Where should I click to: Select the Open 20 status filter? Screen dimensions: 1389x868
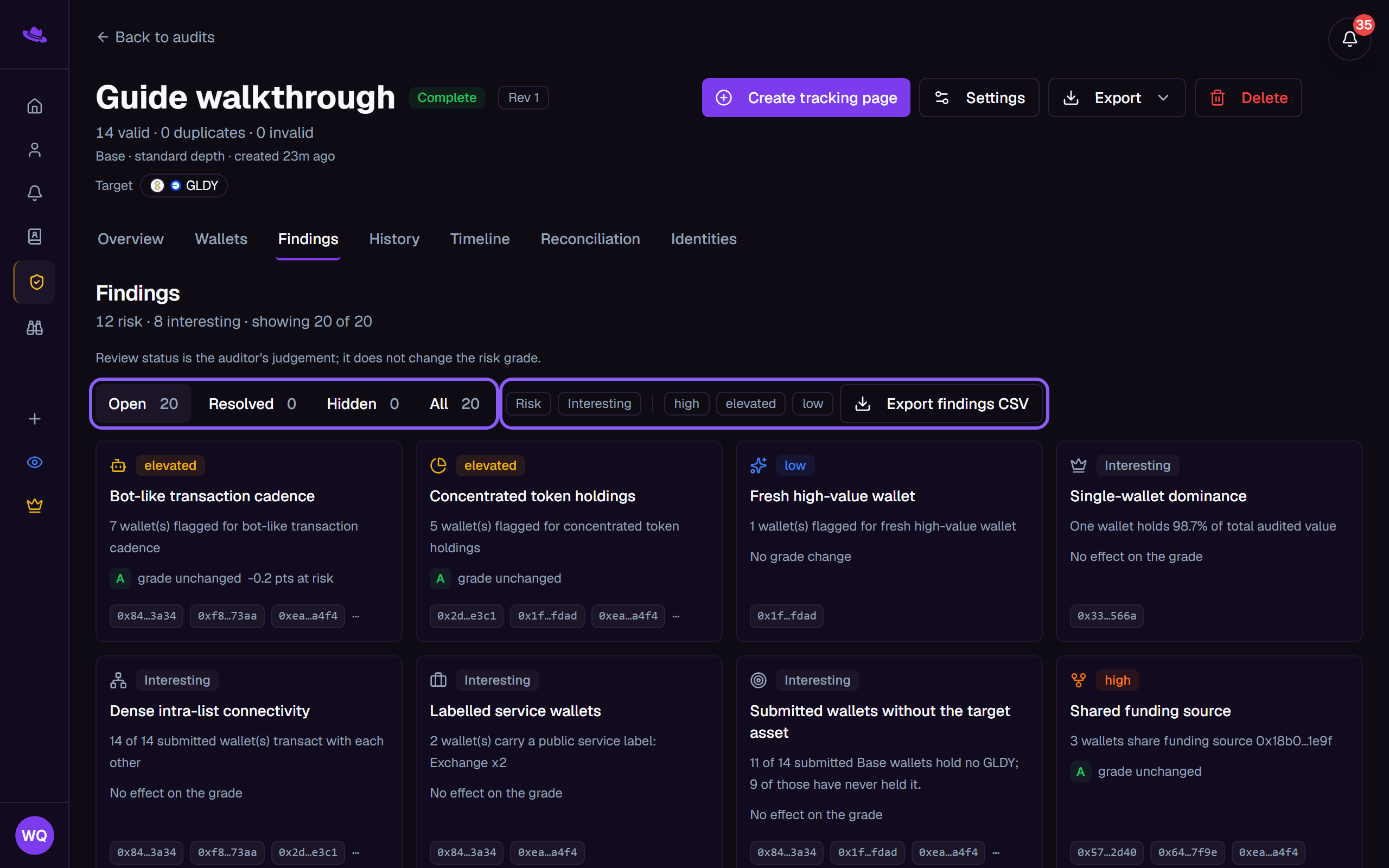[x=143, y=404]
